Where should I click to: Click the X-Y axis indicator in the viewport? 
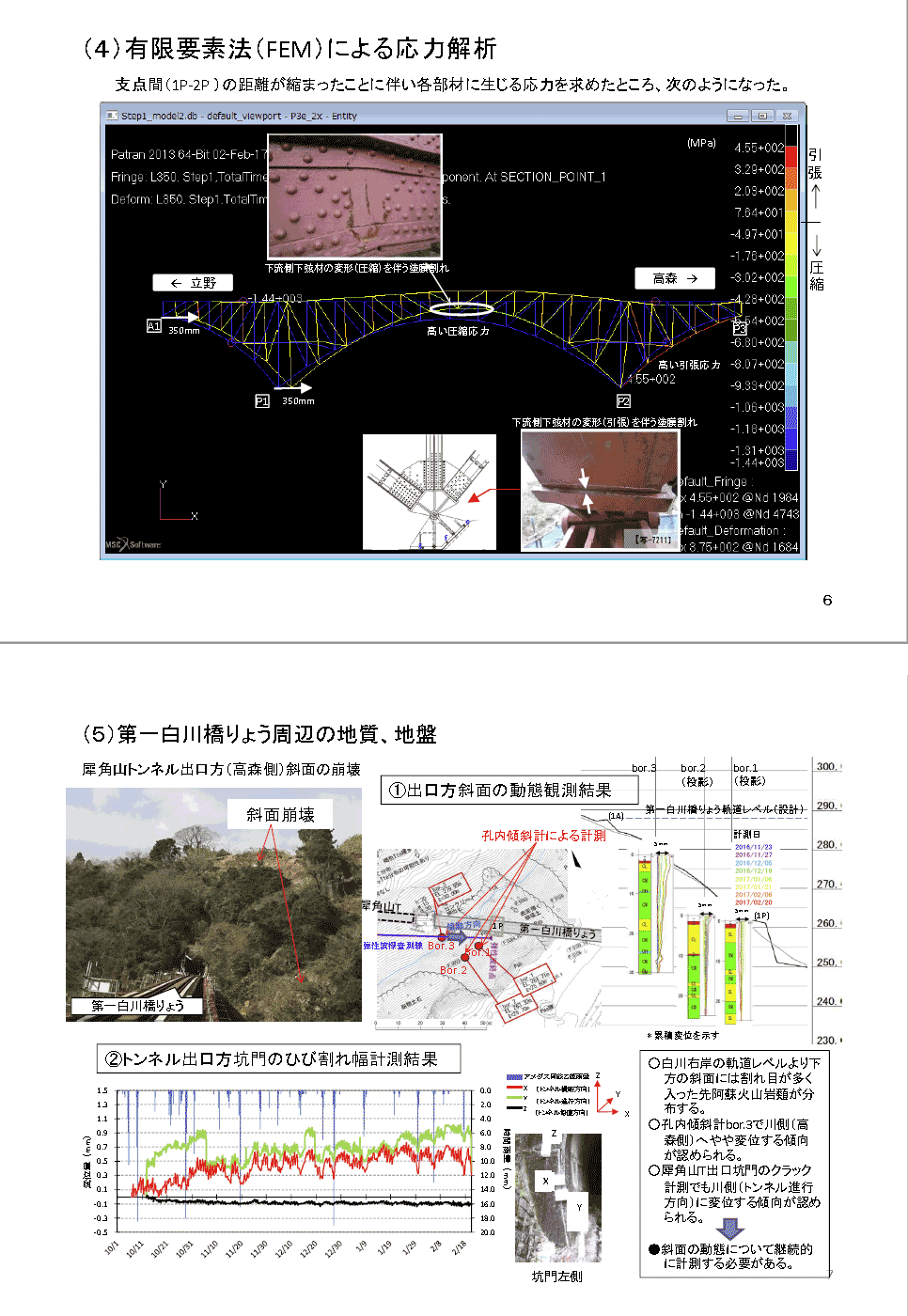click(177, 501)
